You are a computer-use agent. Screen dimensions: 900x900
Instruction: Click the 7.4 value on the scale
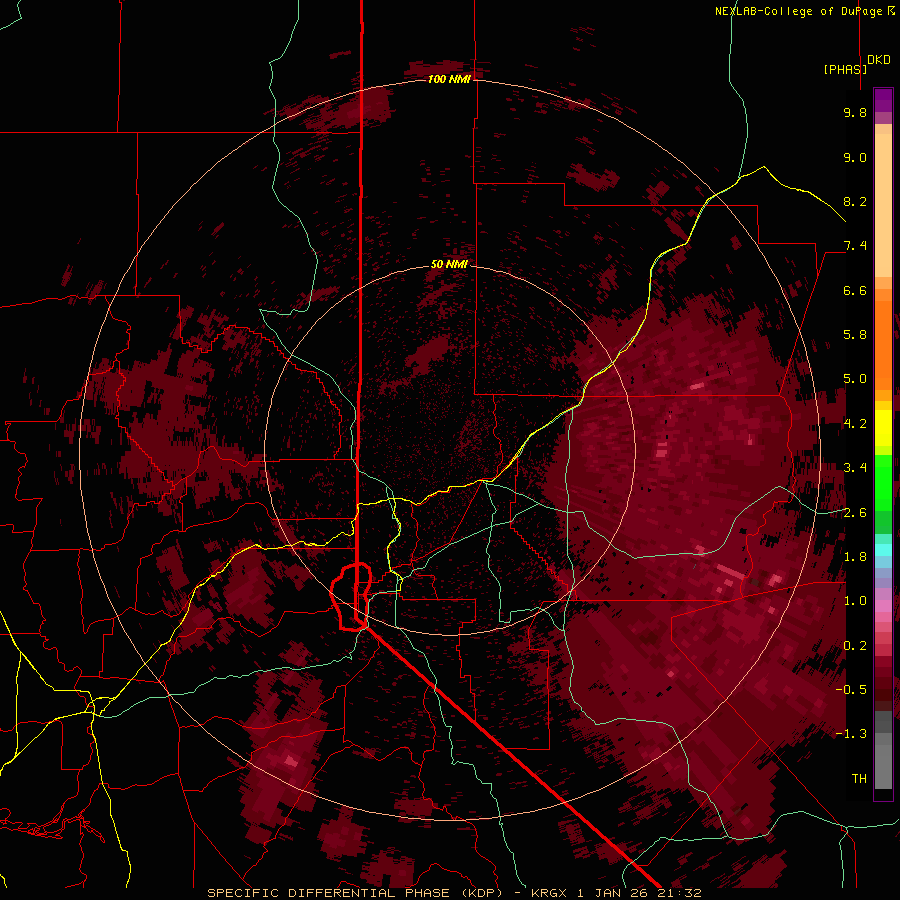(855, 246)
